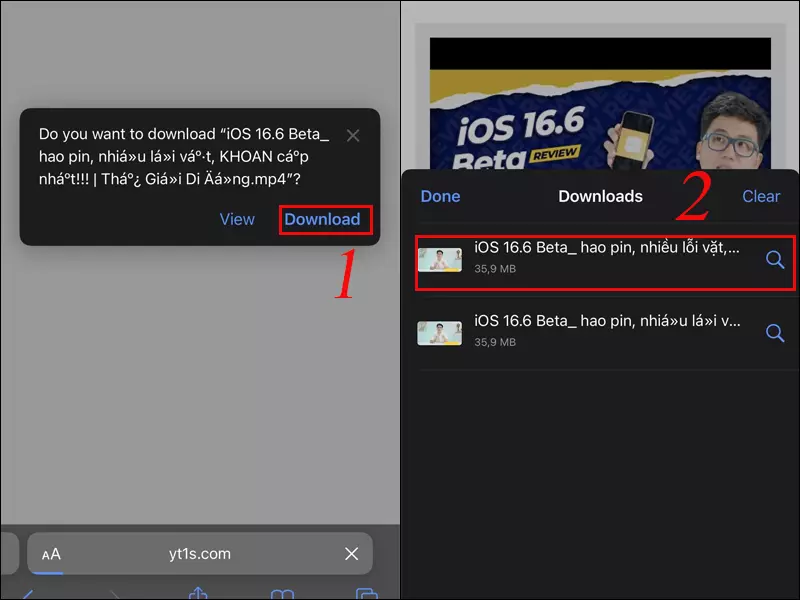The width and height of the screenshot is (800, 600).
Task: Open thumbnail of the "nhiều lỗi vặt" download
Action: coord(440,260)
